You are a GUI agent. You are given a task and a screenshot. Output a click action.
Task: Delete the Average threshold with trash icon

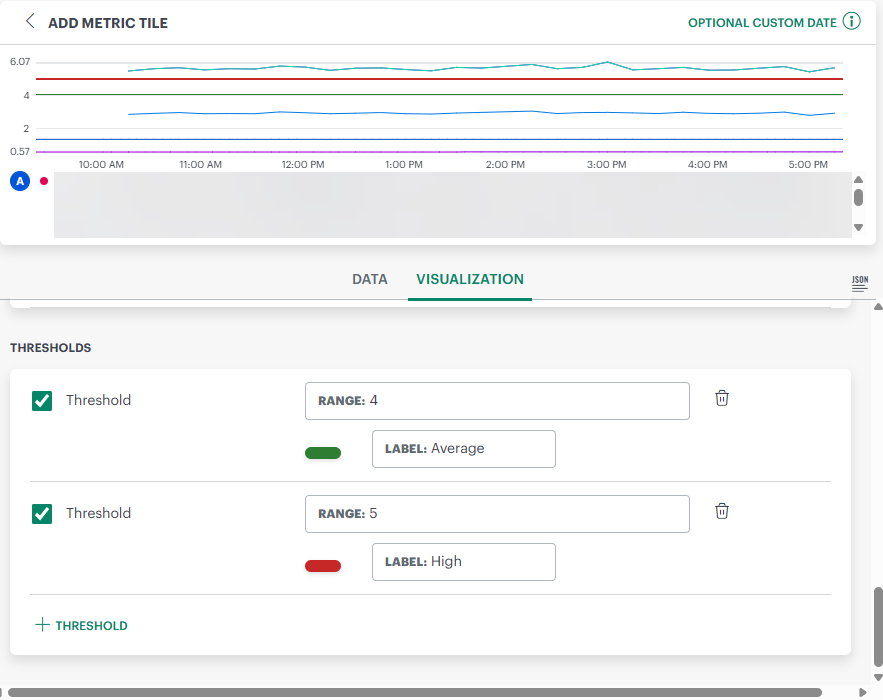[x=722, y=398]
